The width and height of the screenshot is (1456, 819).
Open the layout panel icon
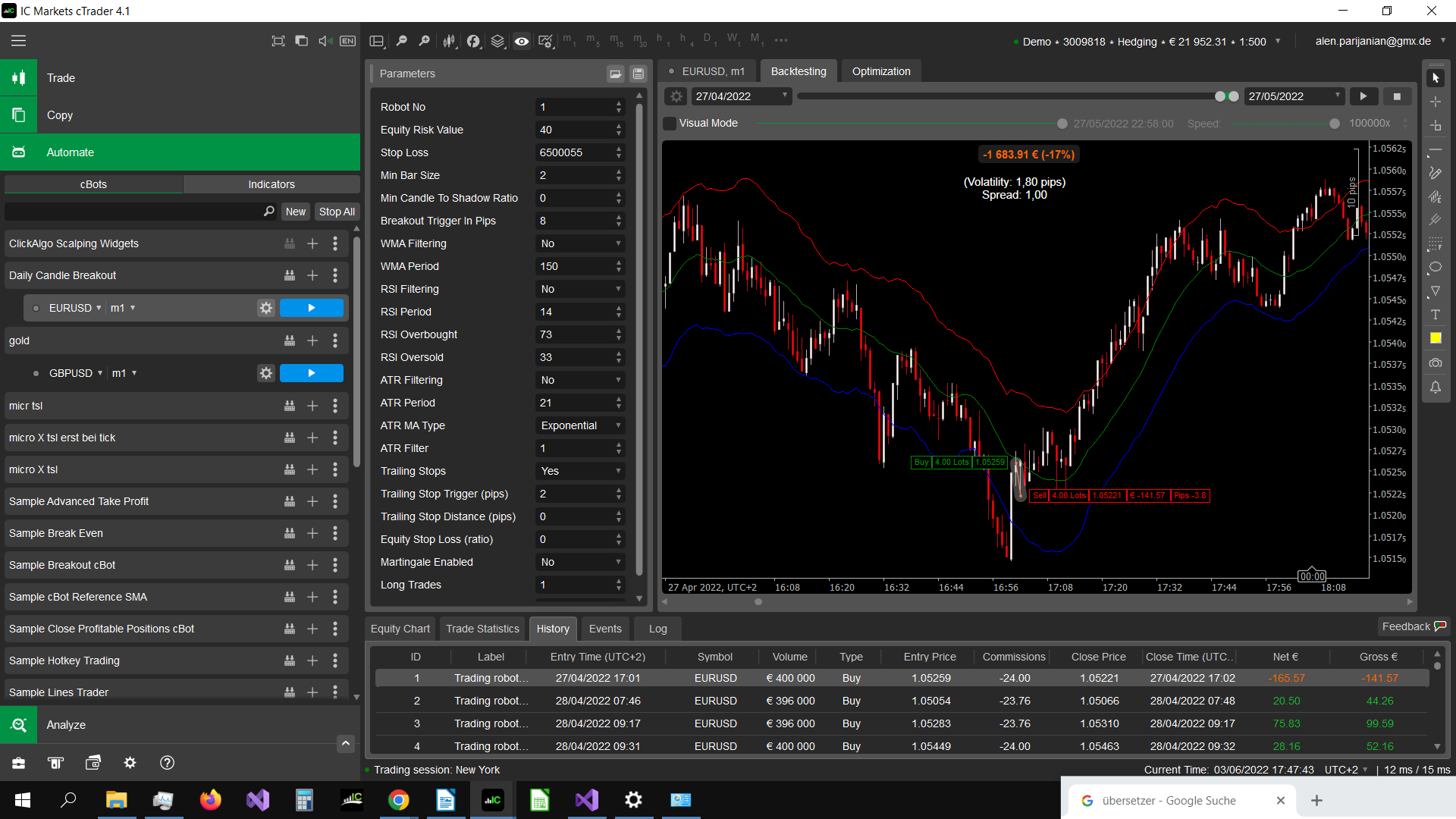pyautogui.click(x=377, y=41)
